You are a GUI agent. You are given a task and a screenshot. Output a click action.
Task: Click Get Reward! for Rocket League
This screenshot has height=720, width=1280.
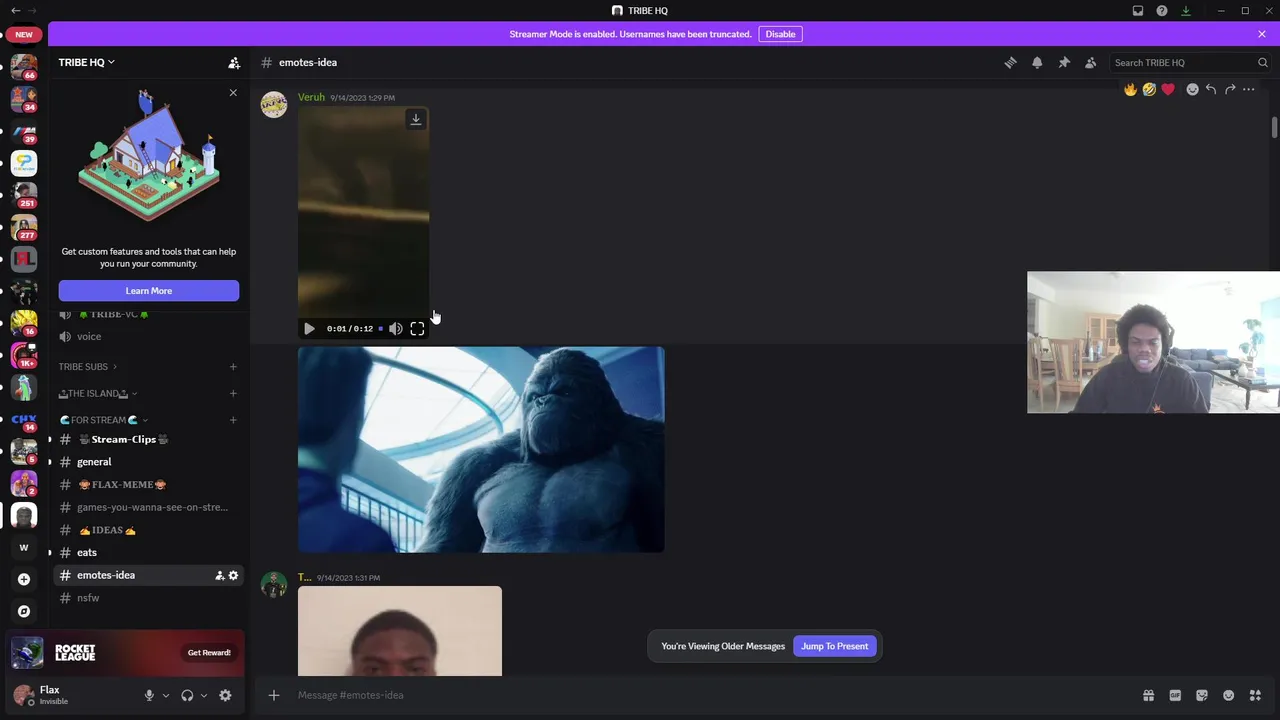(x=209, y=653)
